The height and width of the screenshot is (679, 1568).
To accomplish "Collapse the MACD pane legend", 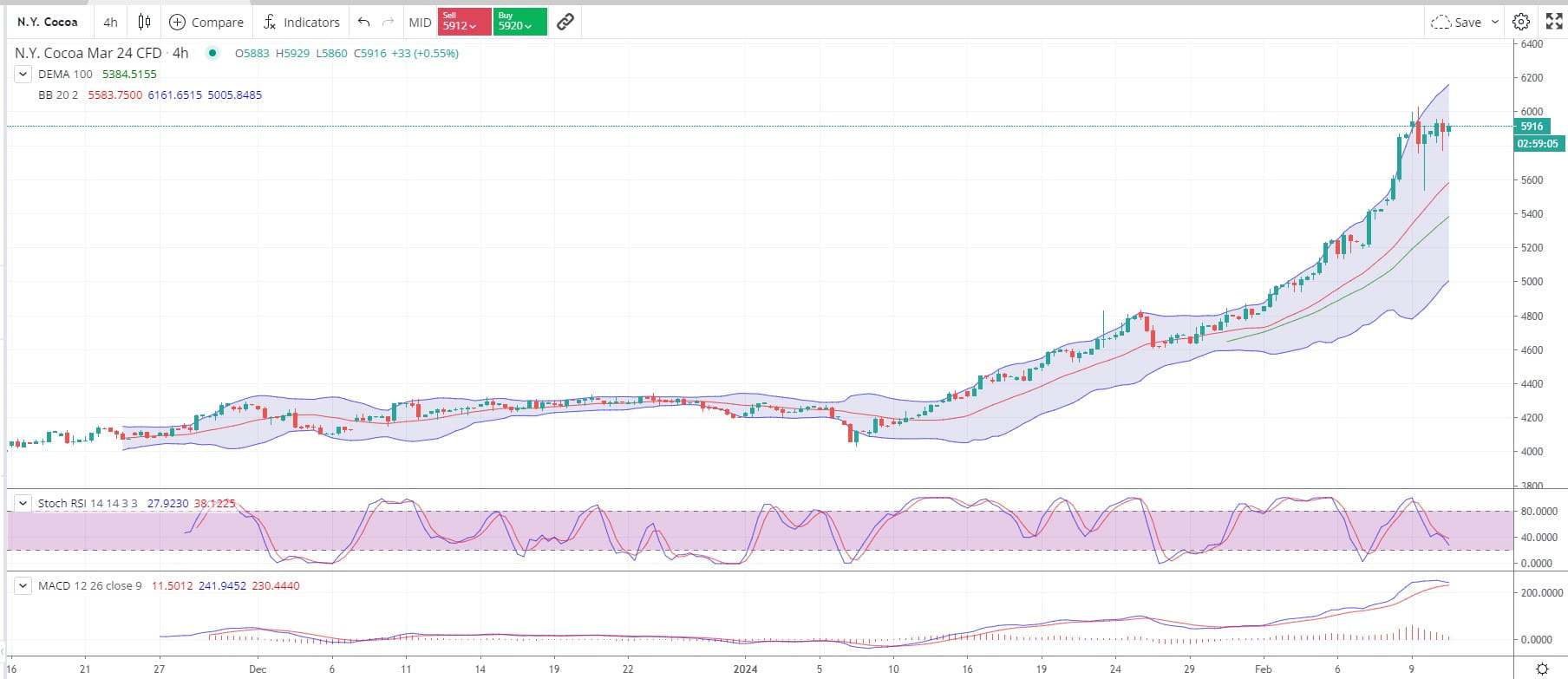I will click(23, 585).
